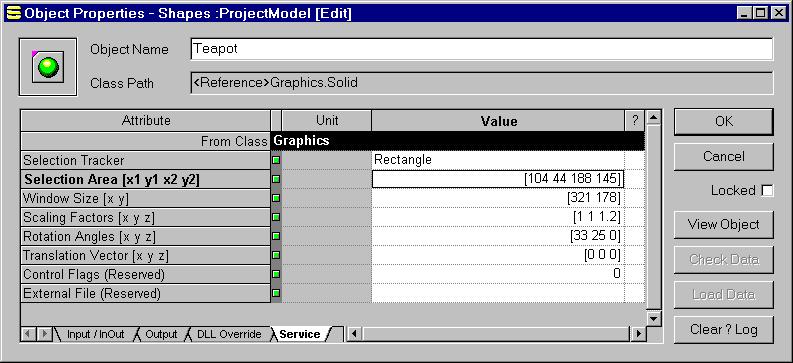Viewport: 793px width, 363px height.
Task: Select the External File (Reserved) label
Action: (146, 293)
